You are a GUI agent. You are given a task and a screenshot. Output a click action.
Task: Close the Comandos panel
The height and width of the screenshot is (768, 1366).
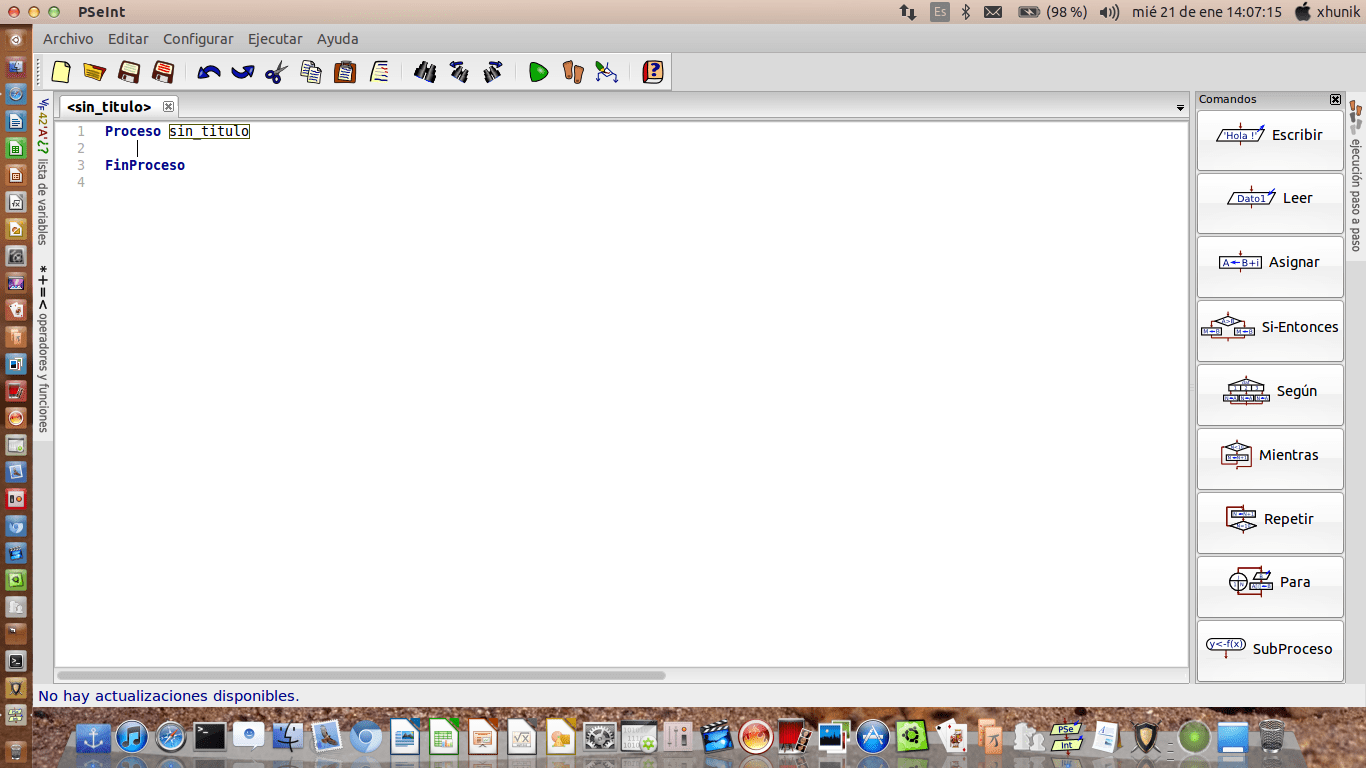click(x=1335, y=99)
